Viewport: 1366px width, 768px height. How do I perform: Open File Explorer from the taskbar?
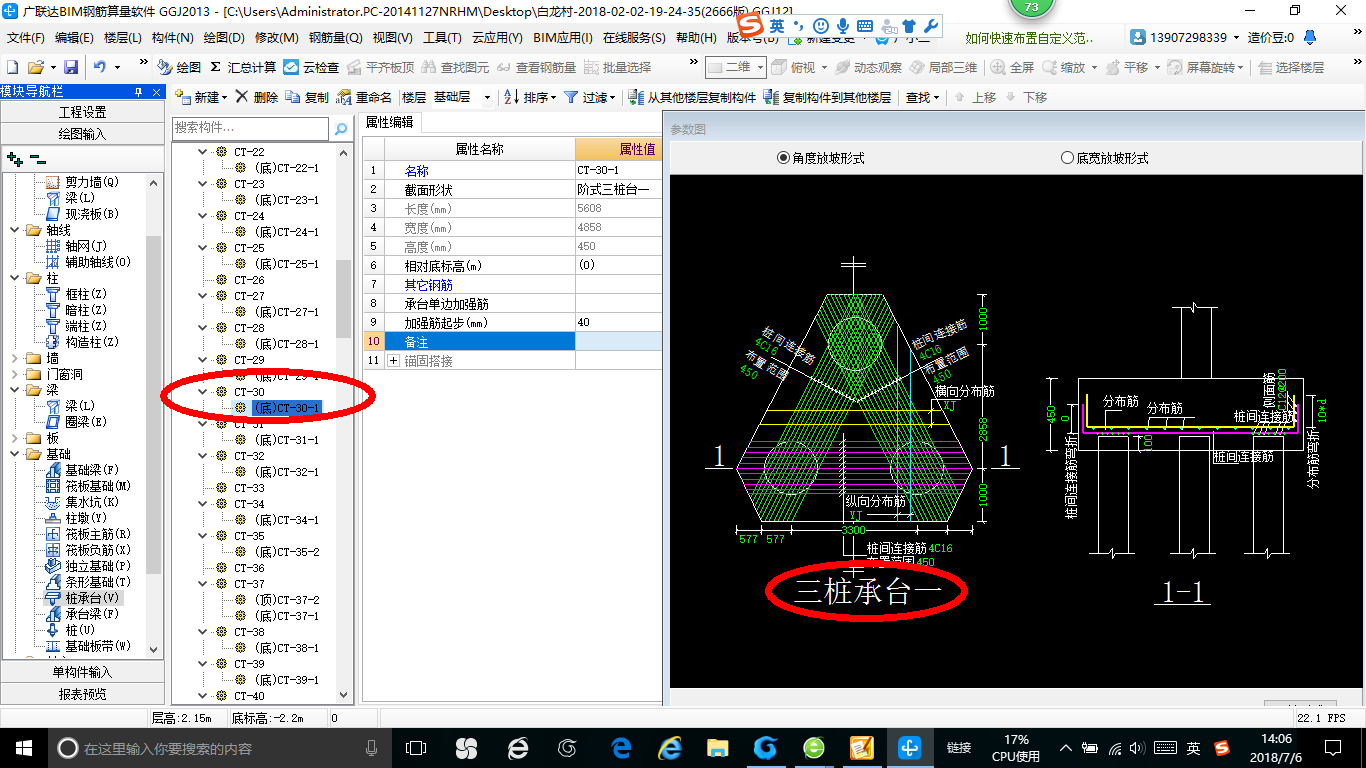pos(717,747)
